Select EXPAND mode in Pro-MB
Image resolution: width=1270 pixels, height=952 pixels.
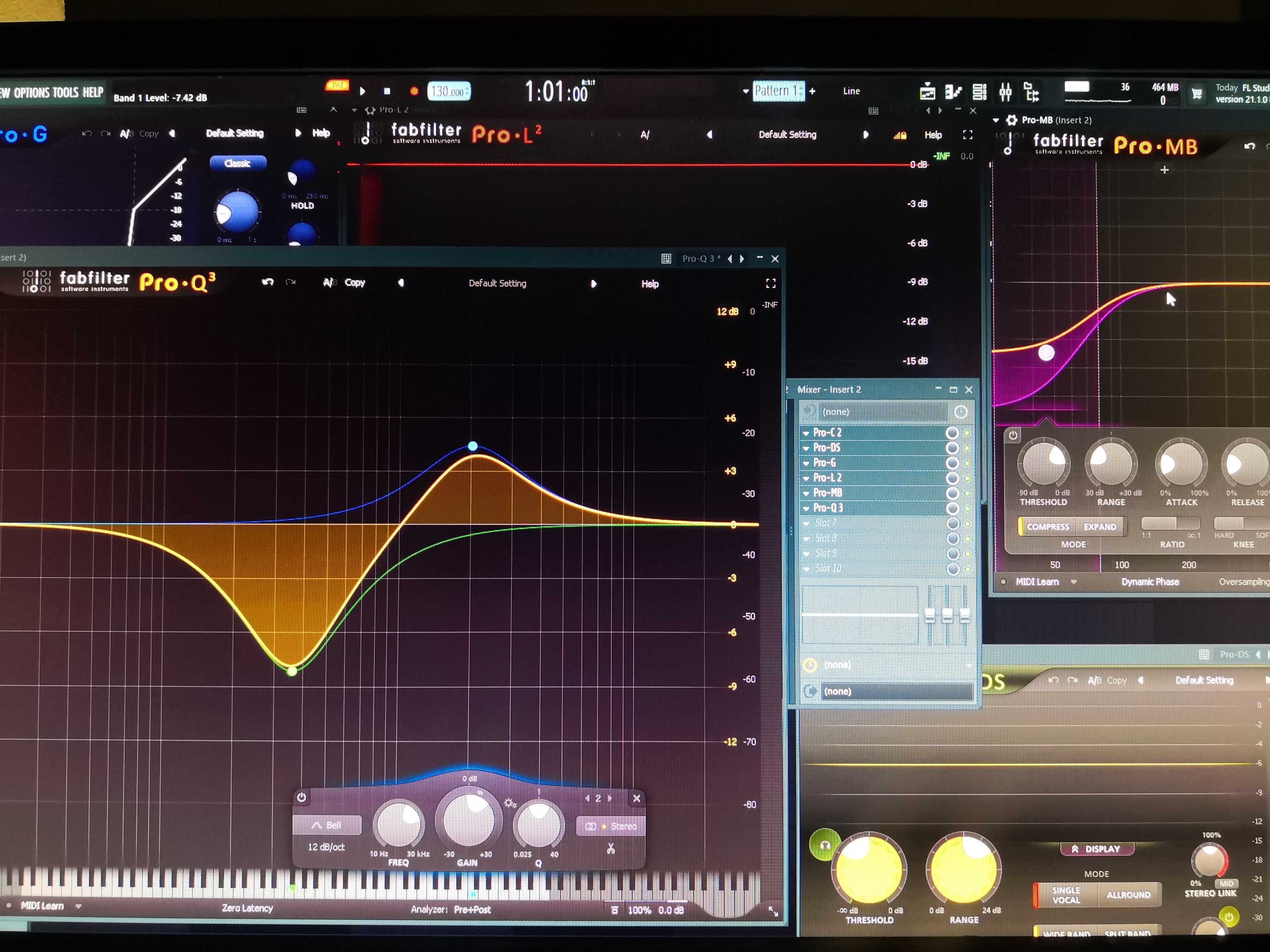[1100, 526]
